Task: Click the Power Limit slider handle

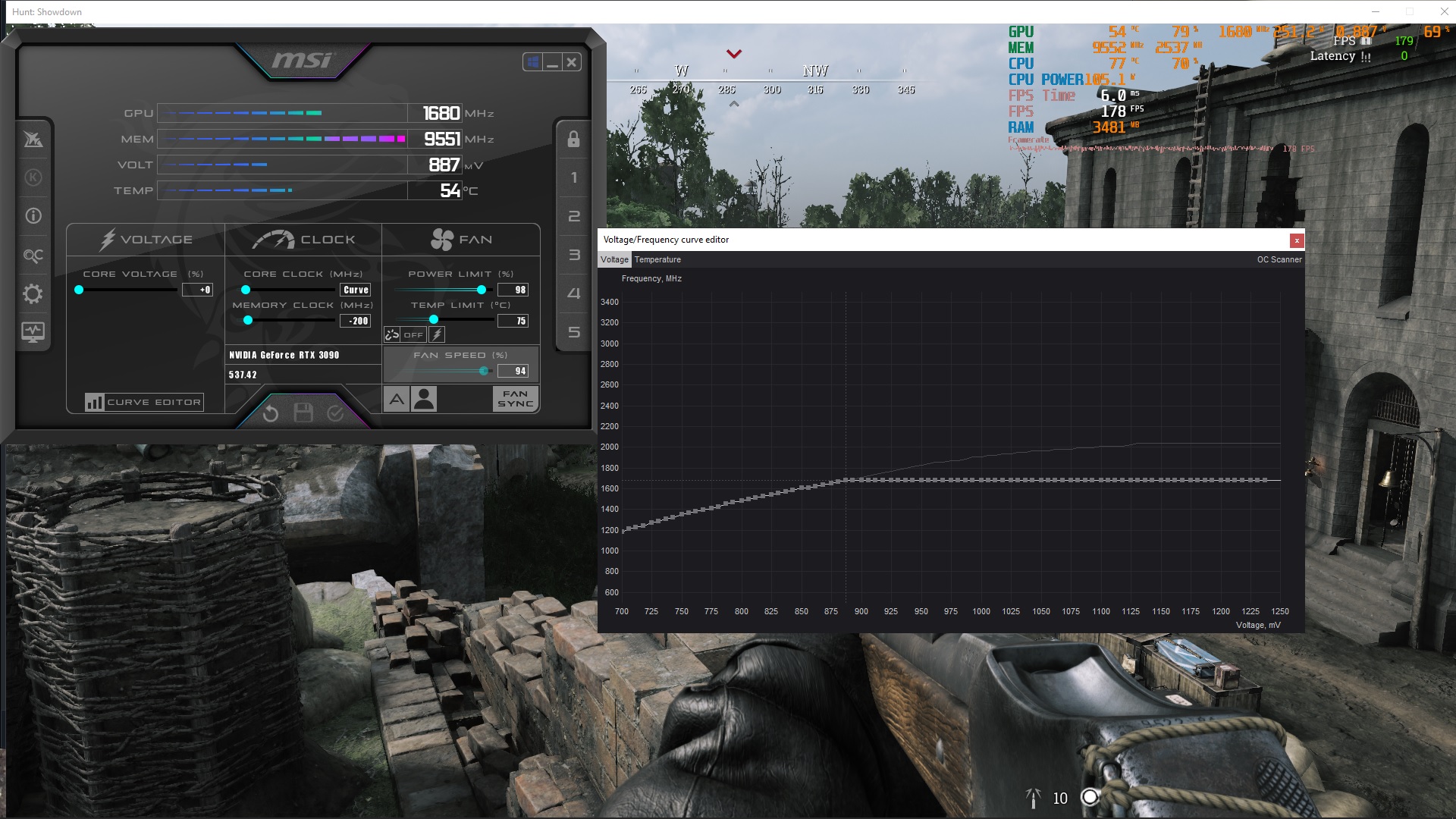Action: [x=482, y=290]
